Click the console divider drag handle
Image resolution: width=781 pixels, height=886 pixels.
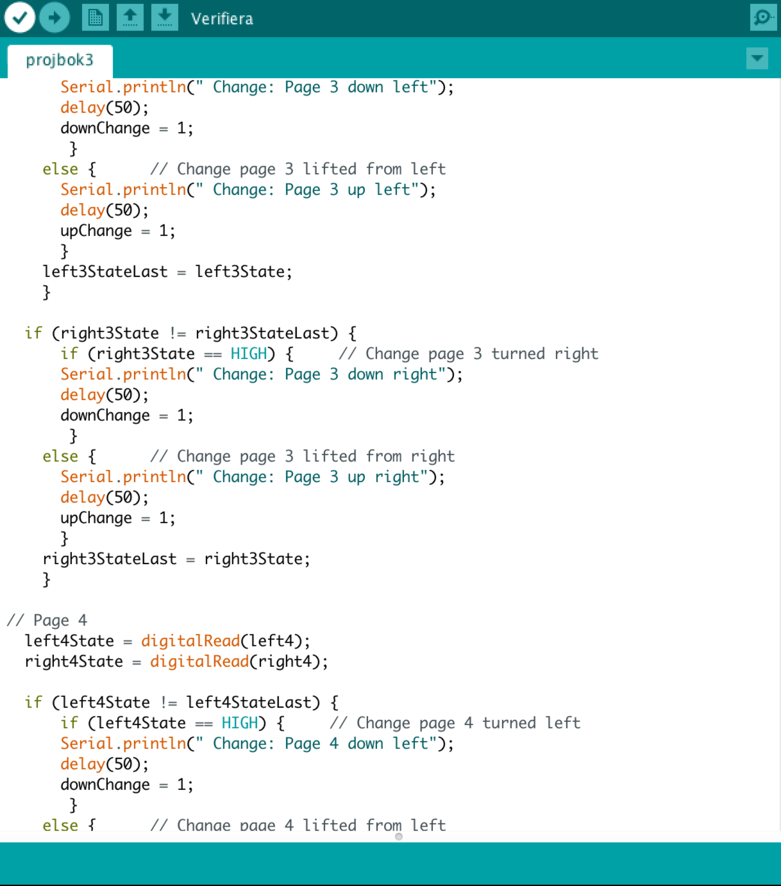pyautogui.click(x=398, y=836)
